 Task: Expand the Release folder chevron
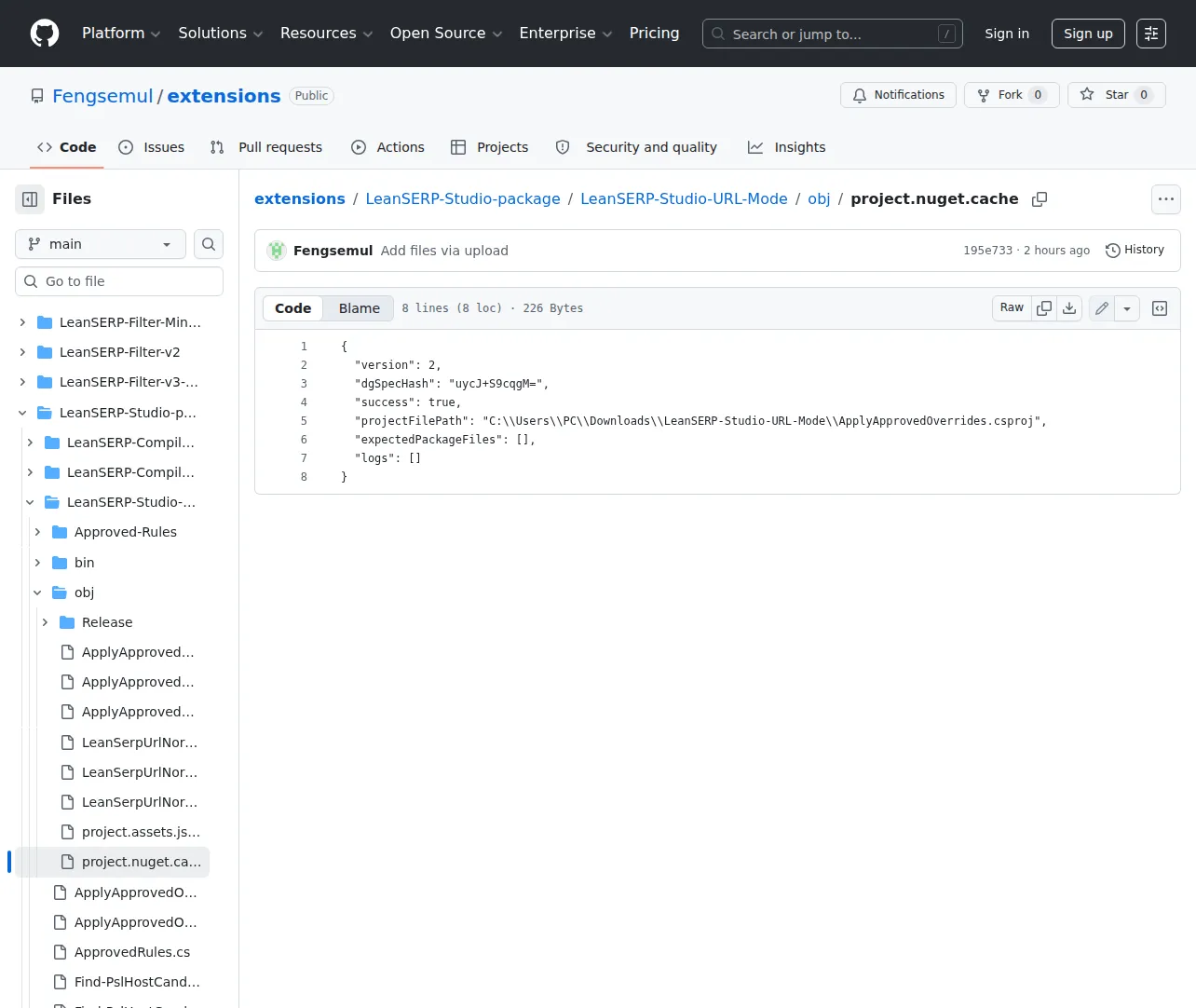[x=45, y=622]
